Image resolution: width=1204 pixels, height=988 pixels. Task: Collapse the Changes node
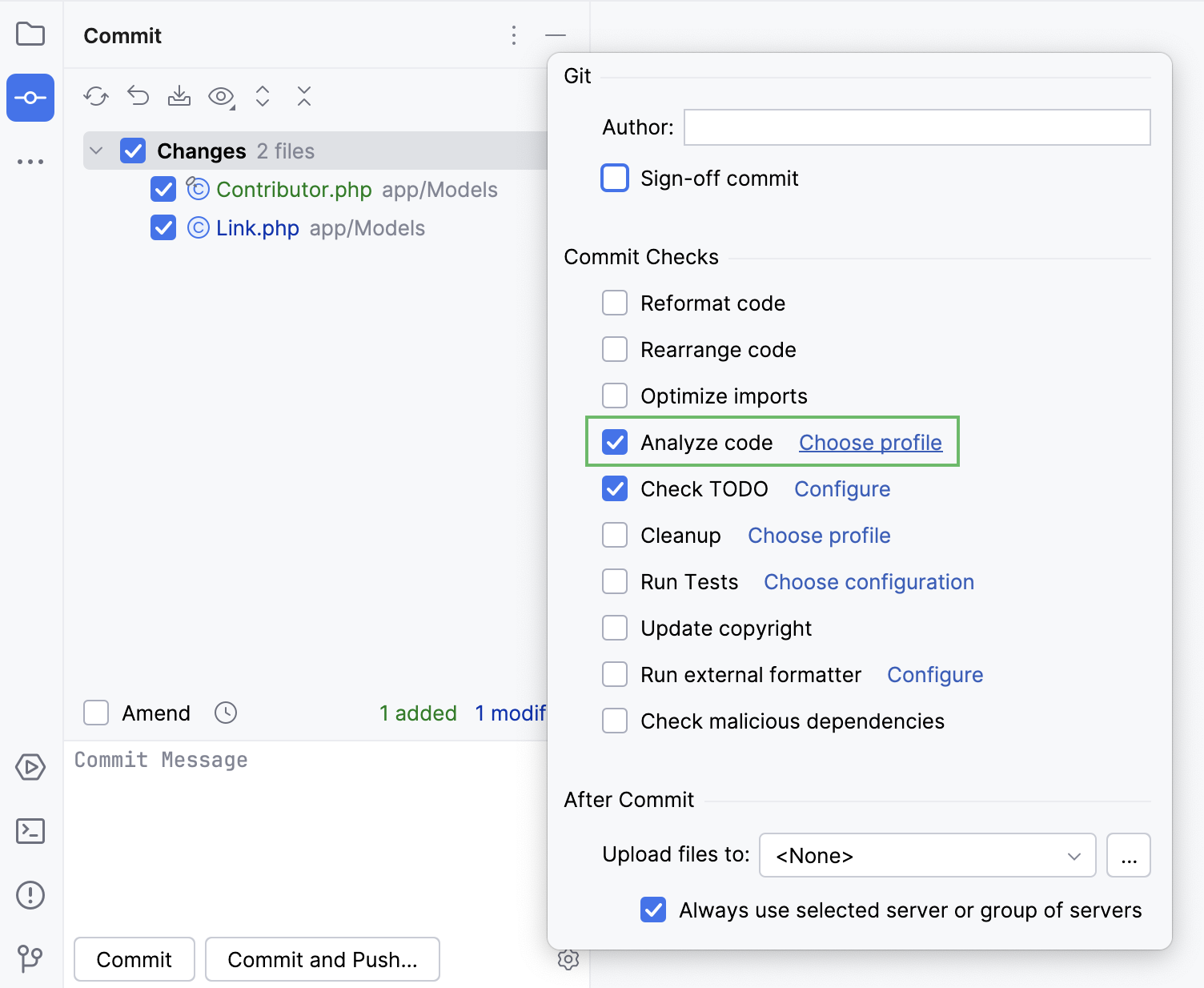pyautogui.click(x=95, y=151)
